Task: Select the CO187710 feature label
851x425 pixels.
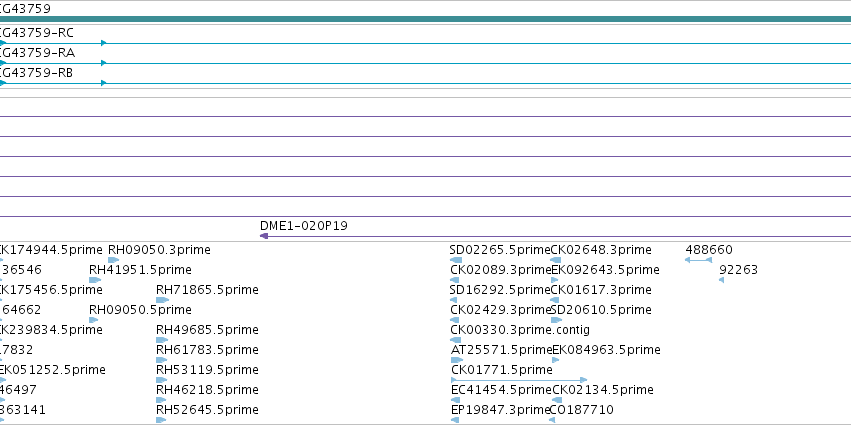Action: 582,410
